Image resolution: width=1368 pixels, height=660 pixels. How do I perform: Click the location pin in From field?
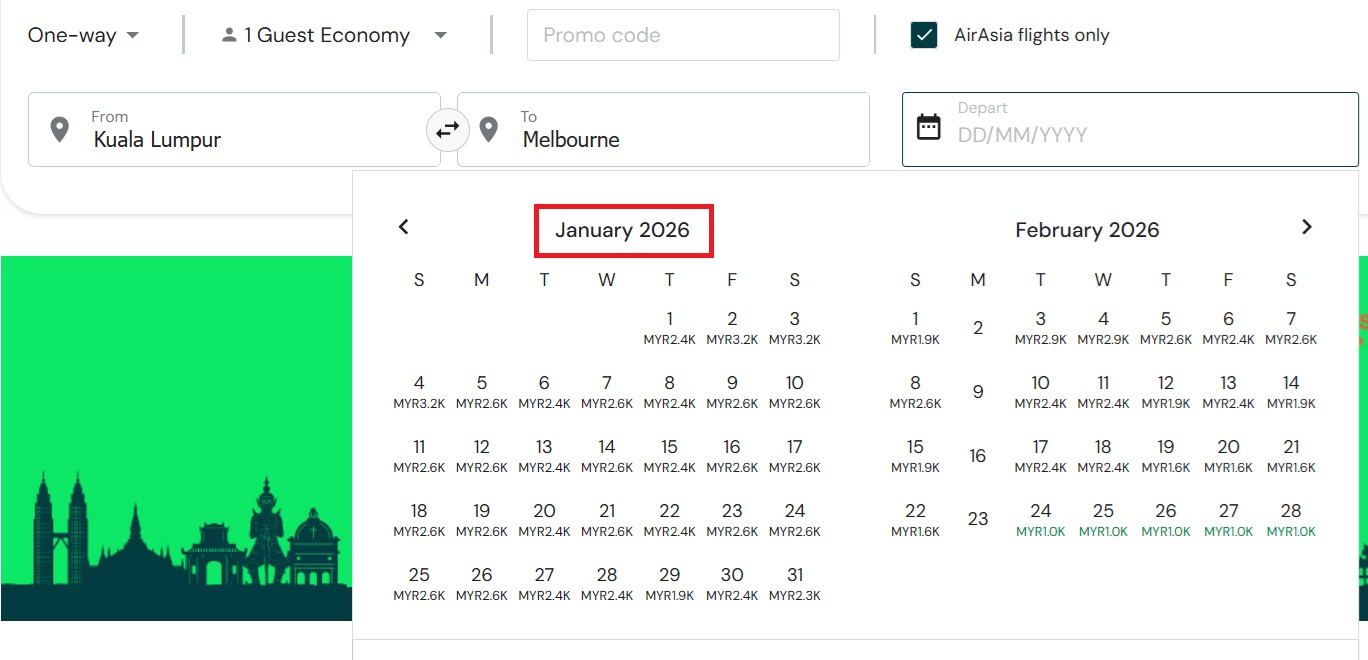pos(59,129)
